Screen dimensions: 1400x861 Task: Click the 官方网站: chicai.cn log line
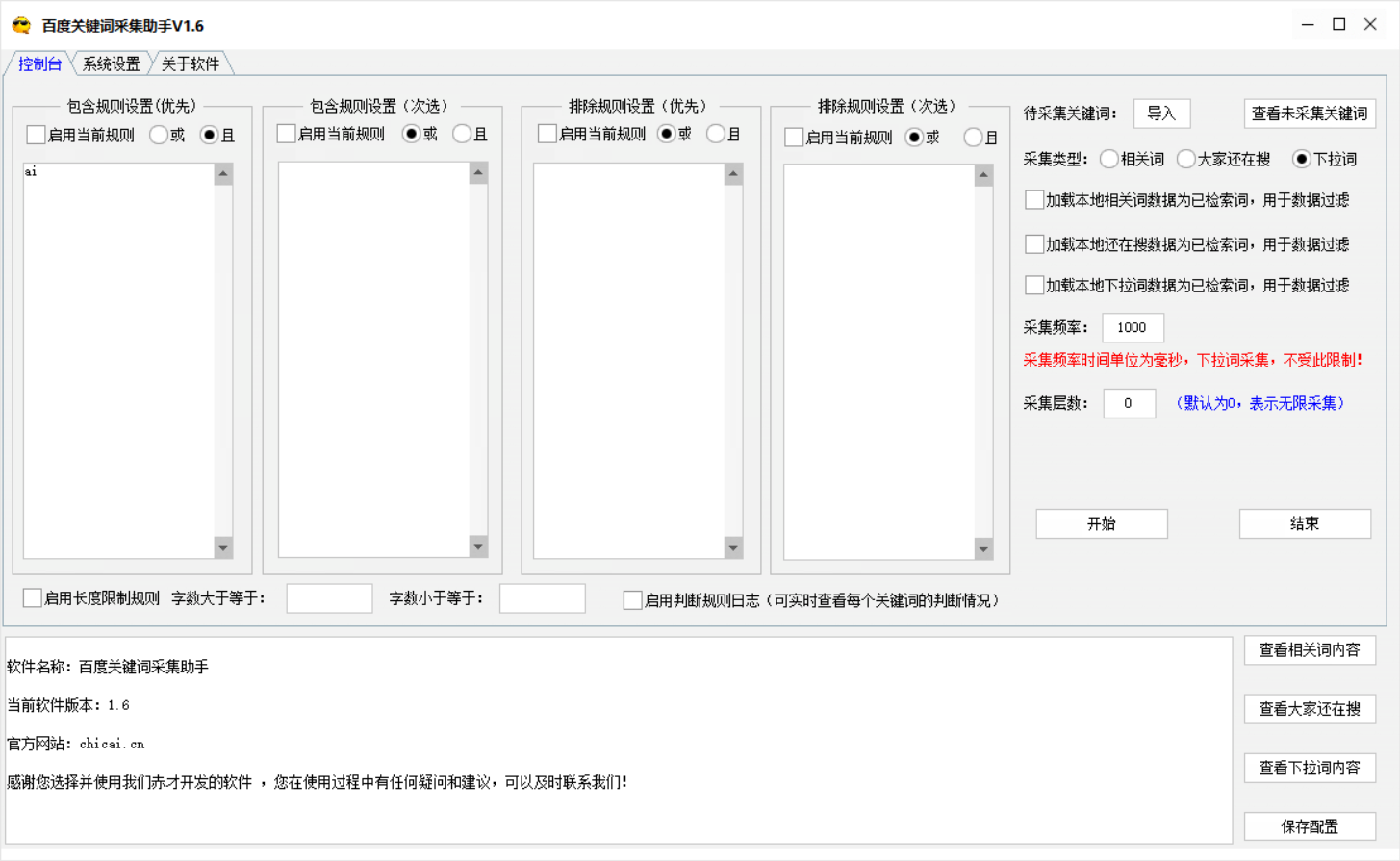point(76,744)
